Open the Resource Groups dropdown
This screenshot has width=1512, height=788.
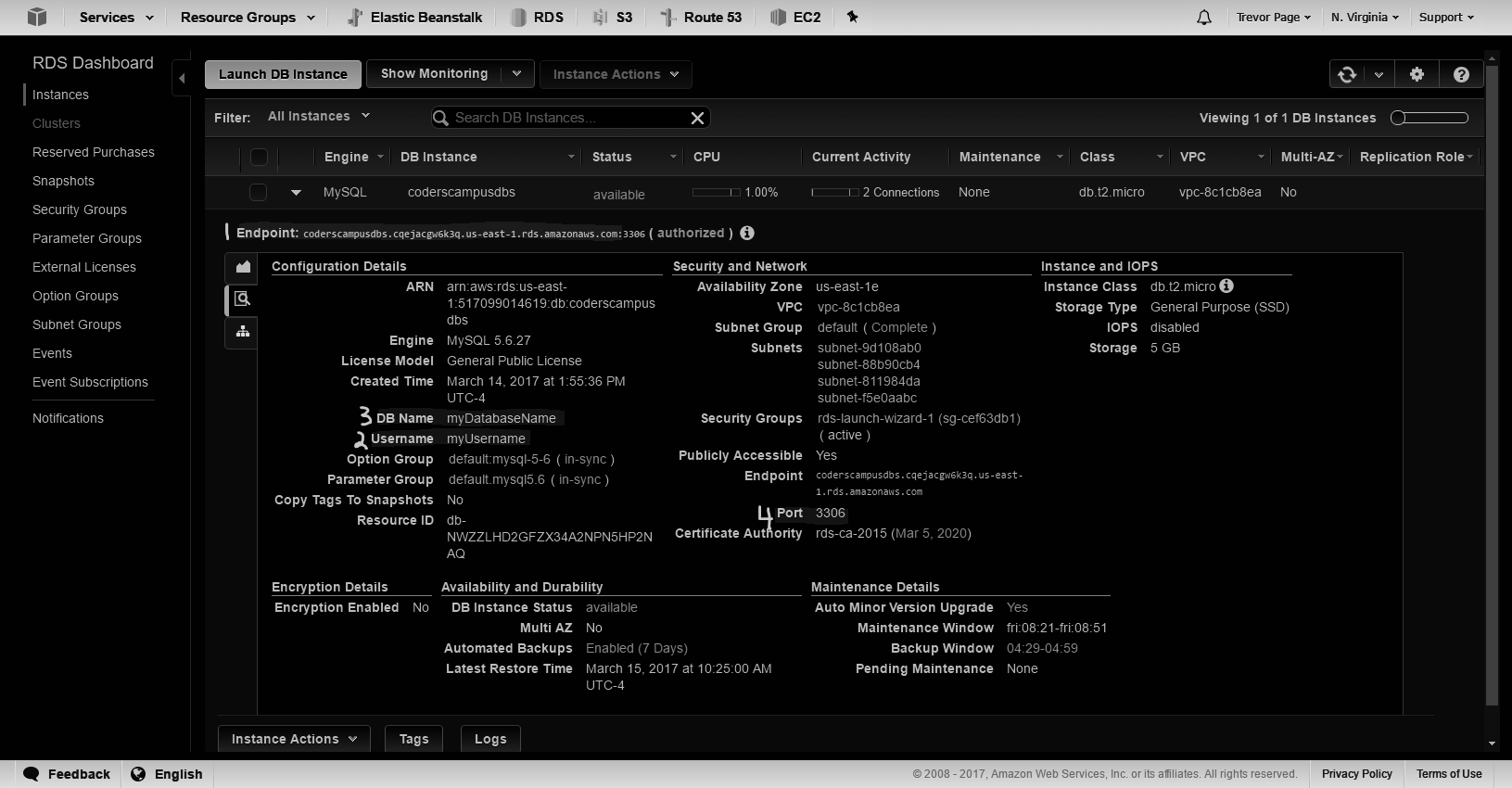pyautogui.click(x=248, y=17)
